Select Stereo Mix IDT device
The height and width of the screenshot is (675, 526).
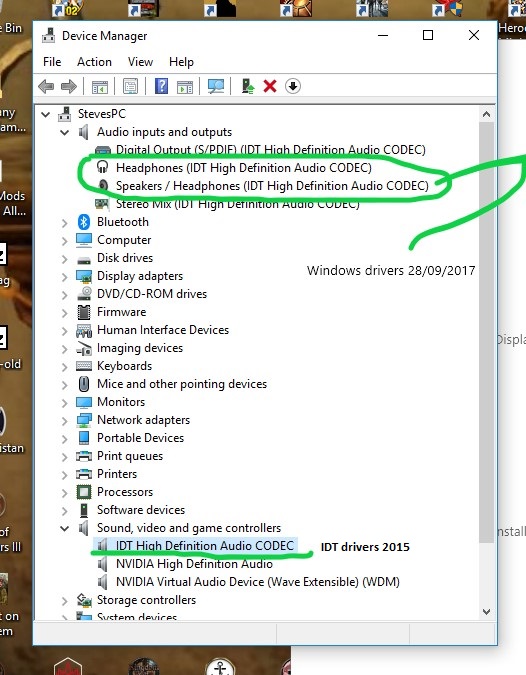[238, 204]
